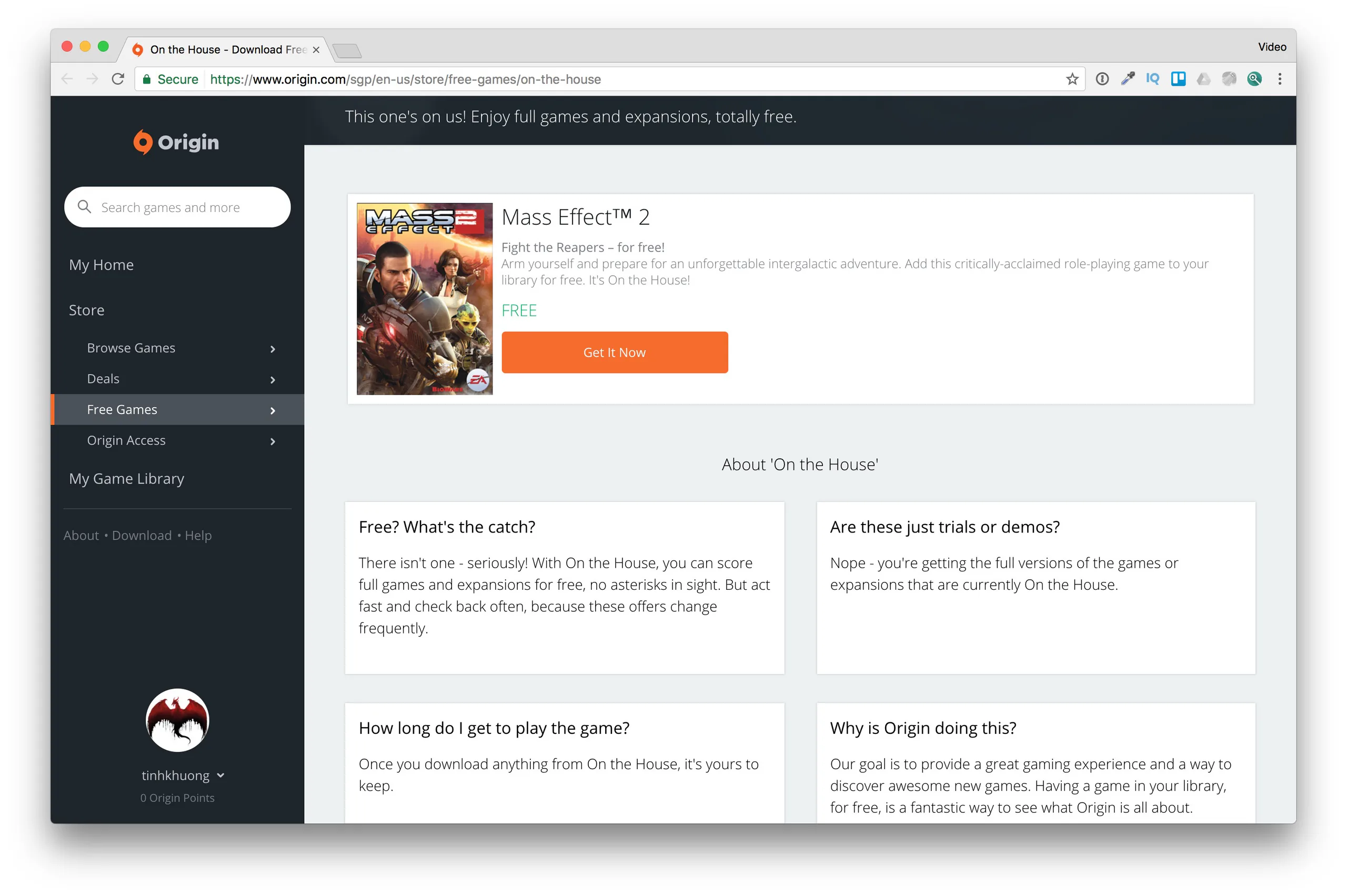Click in the Search games and more field

coord(177,207)
